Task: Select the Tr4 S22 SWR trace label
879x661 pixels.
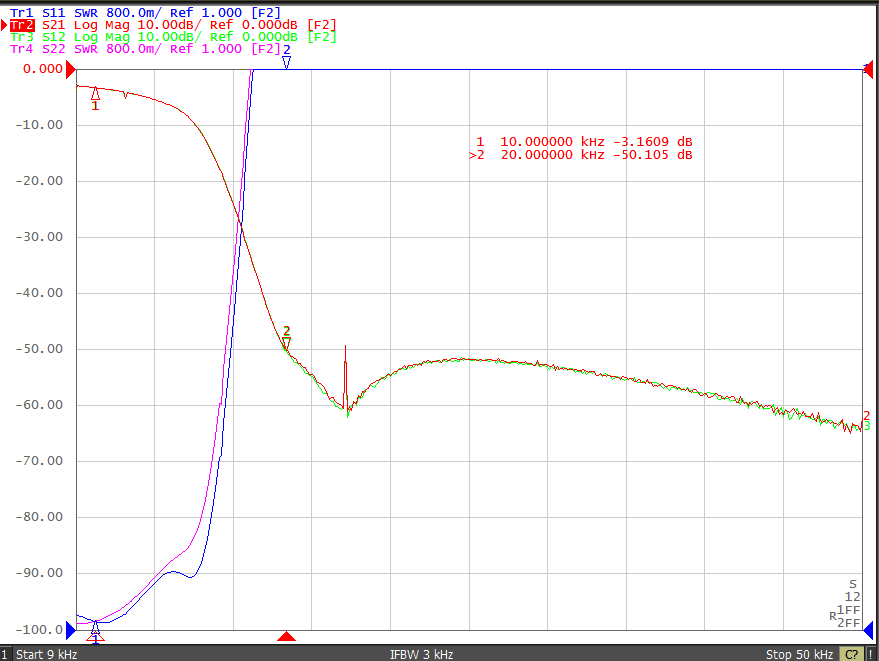Action: click(145, 49)
